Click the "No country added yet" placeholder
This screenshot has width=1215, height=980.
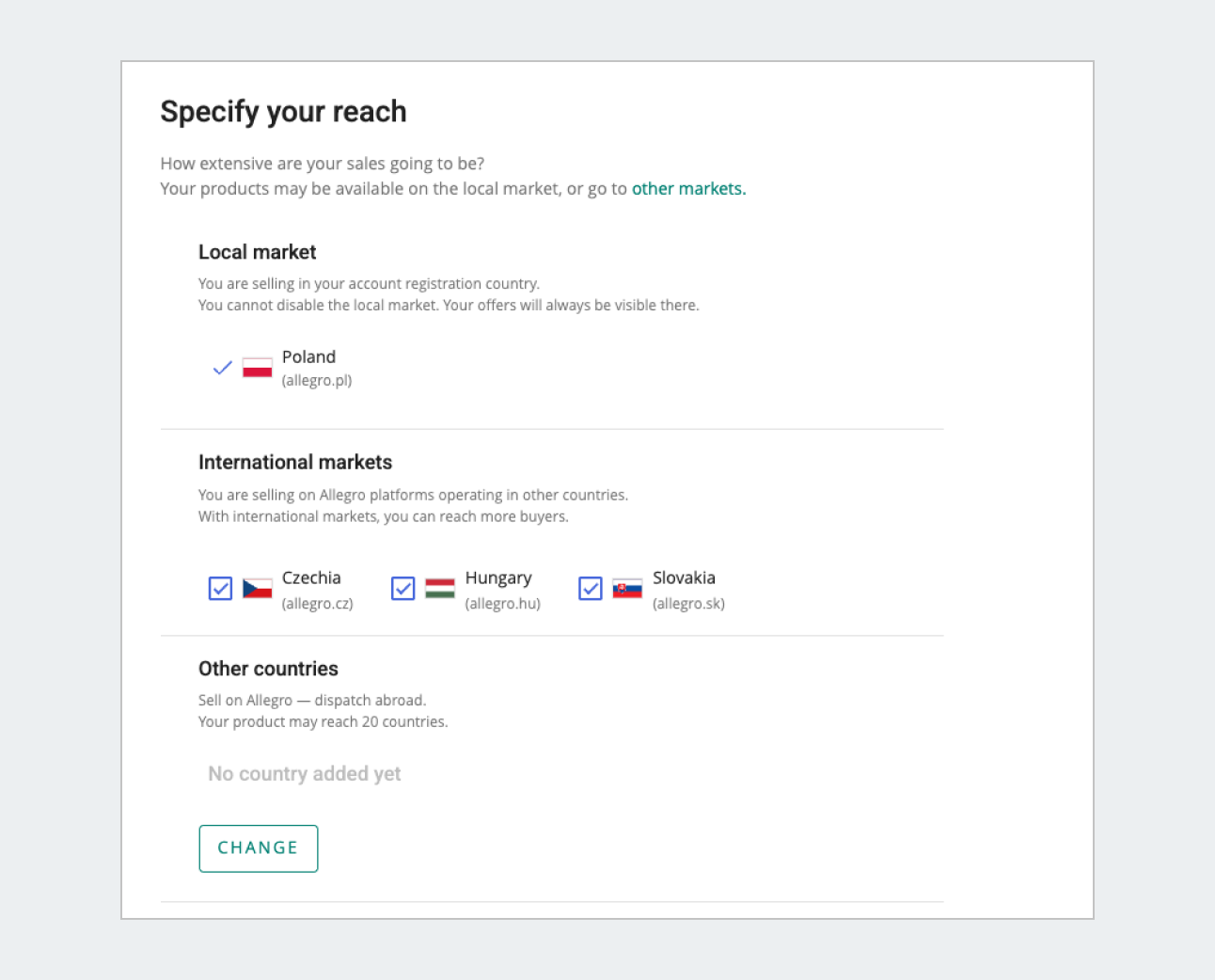305,774
